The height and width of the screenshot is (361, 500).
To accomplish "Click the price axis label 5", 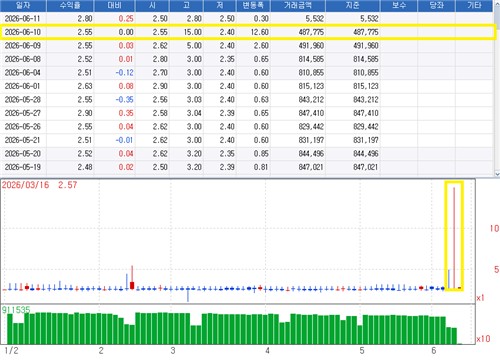I will [x=497, y=269].
